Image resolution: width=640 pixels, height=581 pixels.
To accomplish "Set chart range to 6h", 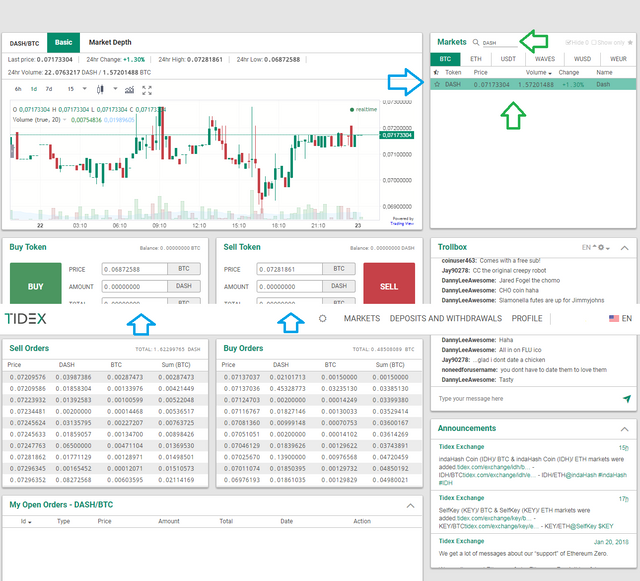I will (18, 89).
